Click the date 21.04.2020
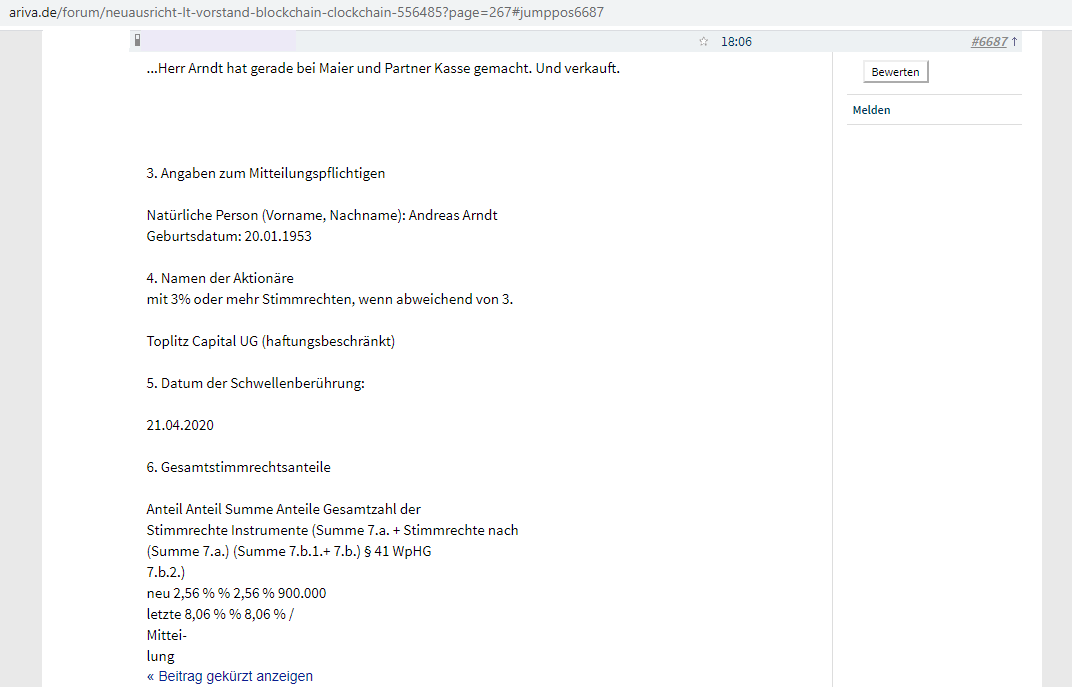The image size is (1072, 687). click(x=180, y=425)
